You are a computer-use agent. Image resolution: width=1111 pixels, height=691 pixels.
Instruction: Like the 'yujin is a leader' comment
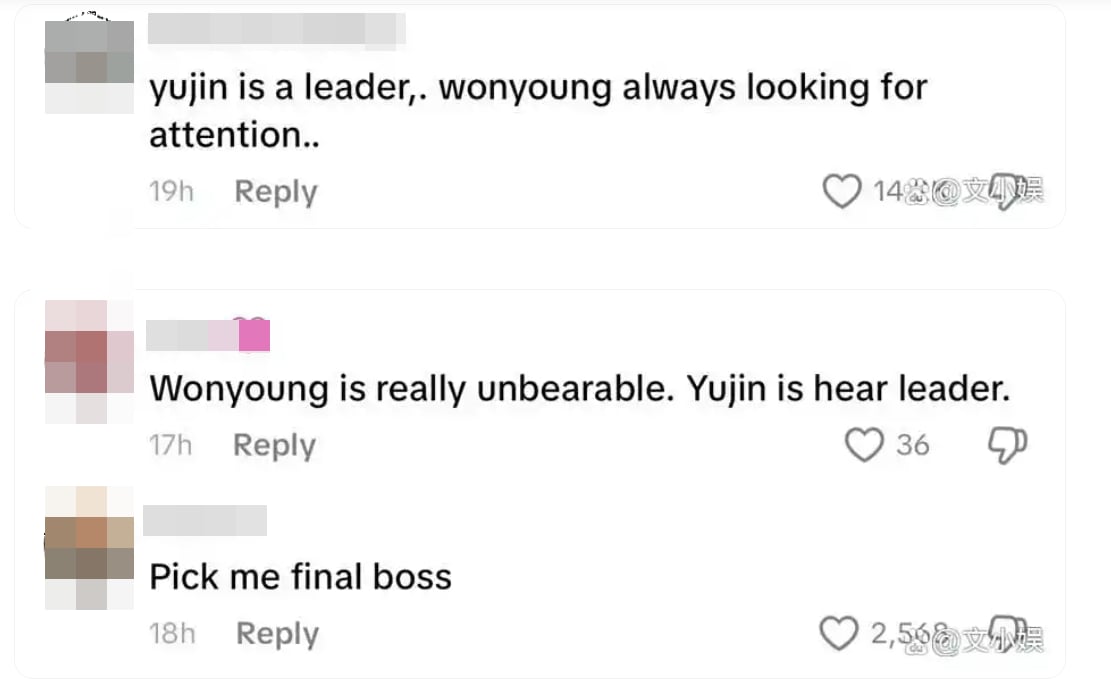tap(842, 191)
